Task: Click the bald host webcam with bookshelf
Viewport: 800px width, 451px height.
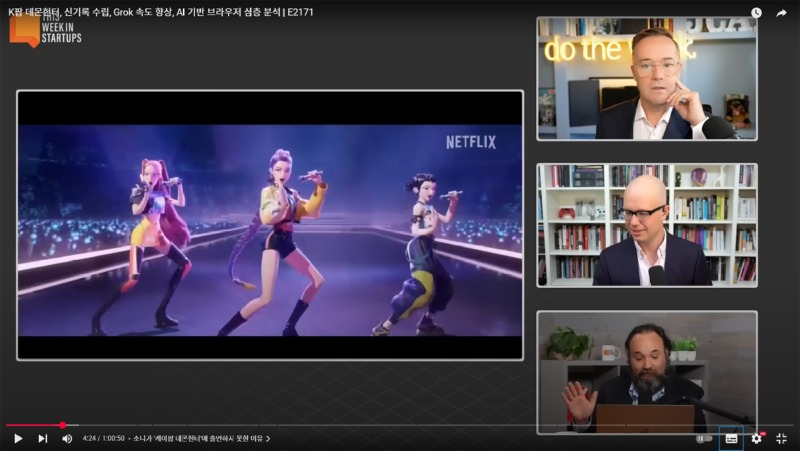Action: point(647,225)
